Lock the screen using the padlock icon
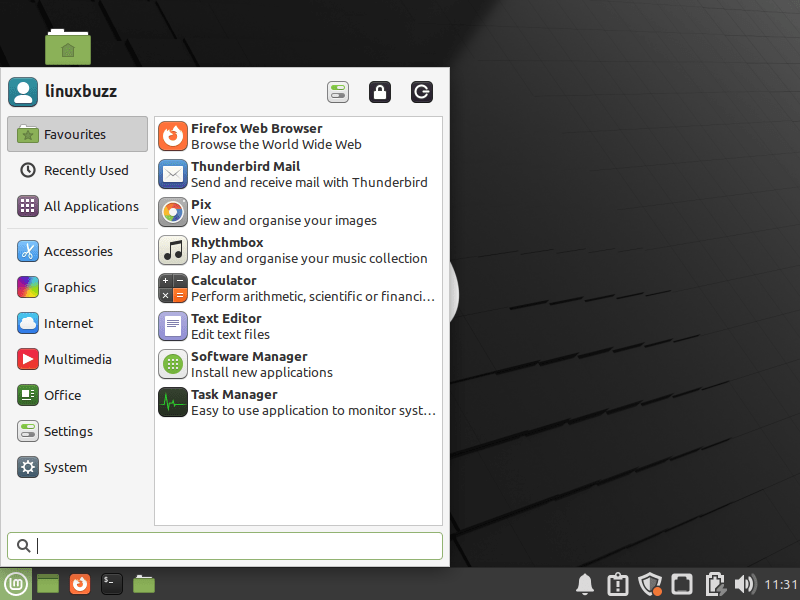The height and width of the screenshot is (600, 800). 379,91
